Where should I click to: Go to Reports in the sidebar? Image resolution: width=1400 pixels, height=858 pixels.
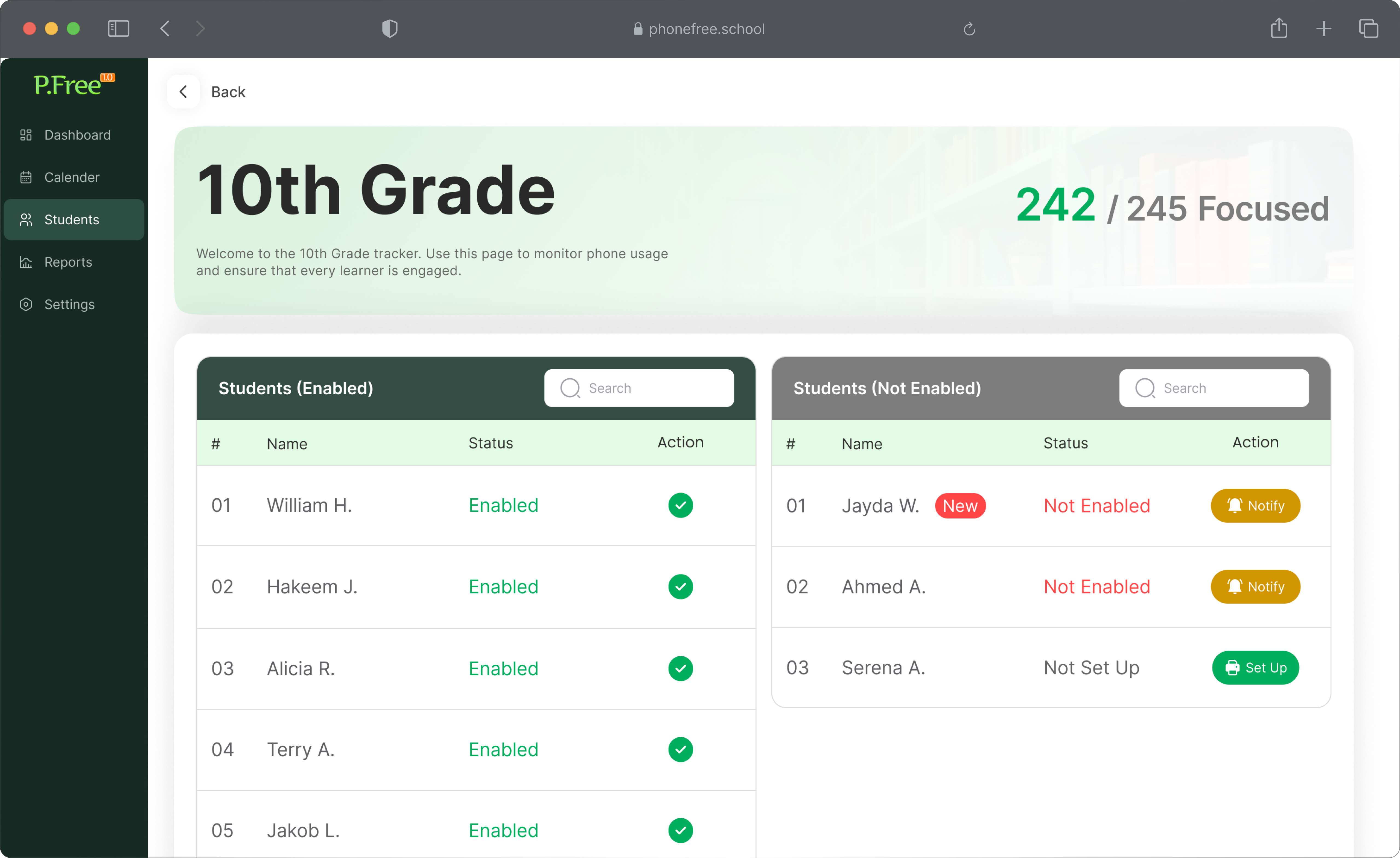(x=68, y=262)
